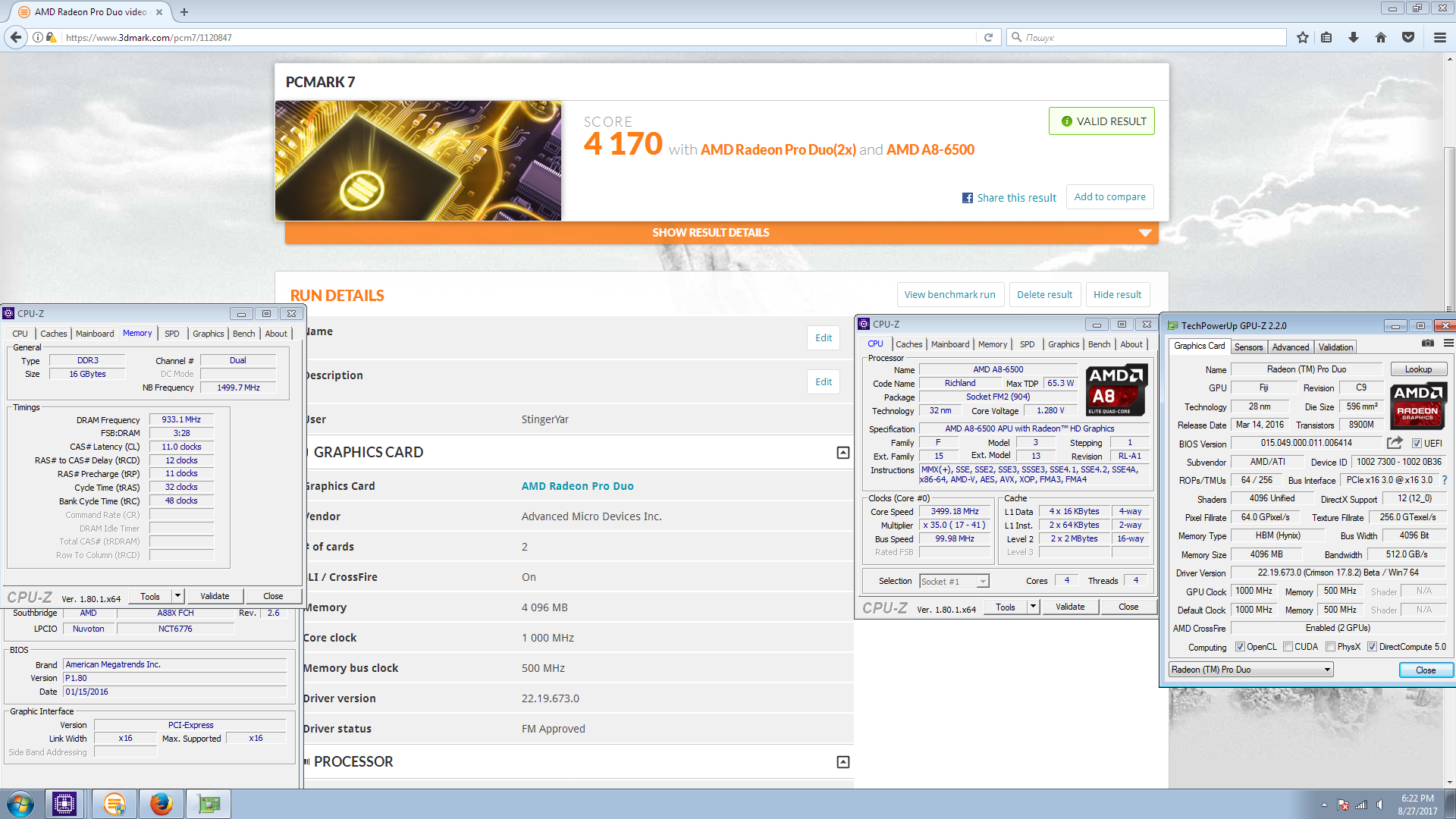Click the taskbar clock and date

click(1417, 805)
